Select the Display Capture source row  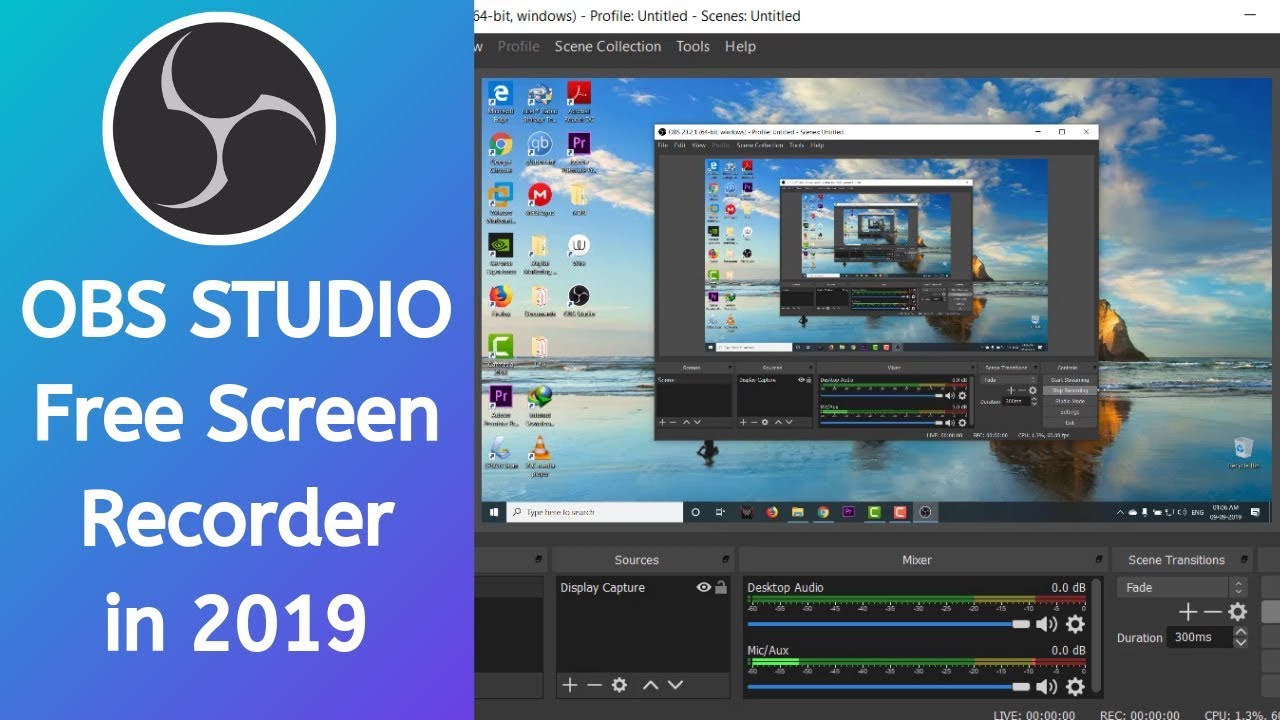tap(643, 588)
